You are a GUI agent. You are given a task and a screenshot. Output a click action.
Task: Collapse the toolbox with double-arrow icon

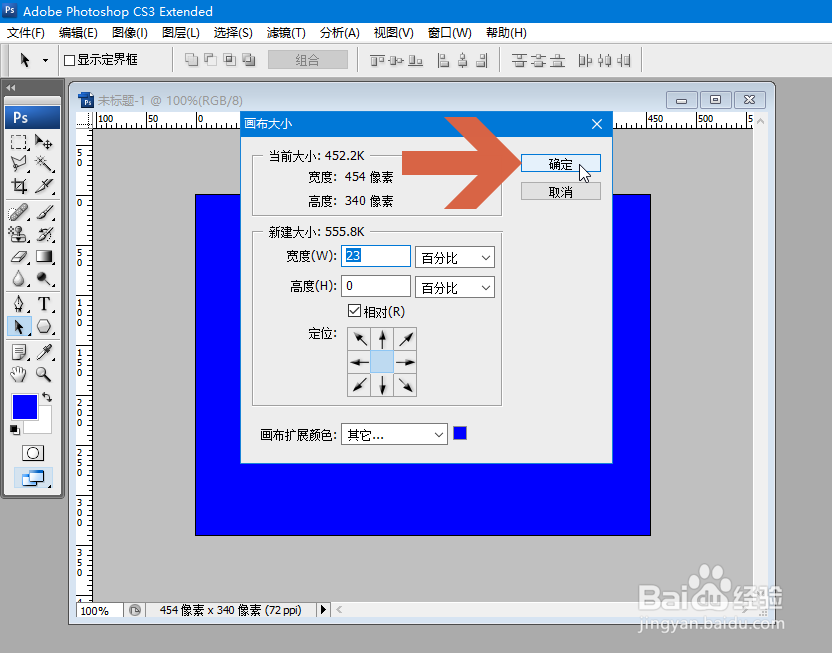pyautogui.click(x=11, y=88)
